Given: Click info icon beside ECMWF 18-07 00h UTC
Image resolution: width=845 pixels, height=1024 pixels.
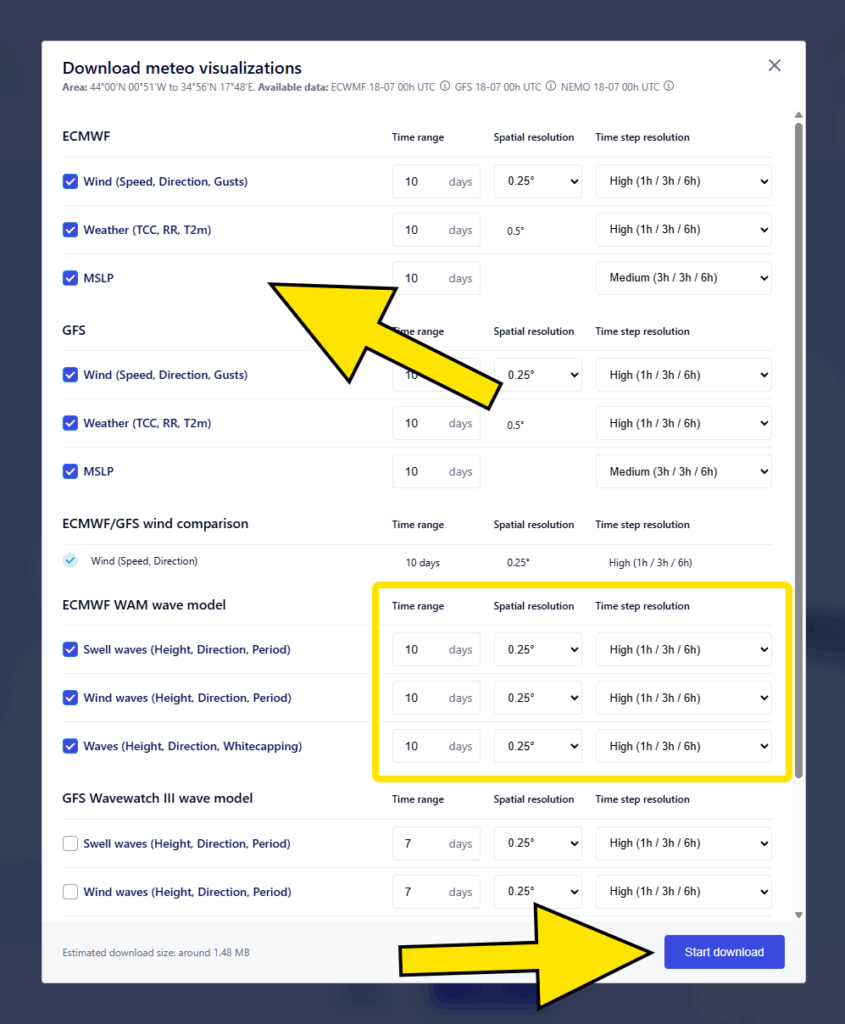Looking at the screenshot, I should pos(445,86).
